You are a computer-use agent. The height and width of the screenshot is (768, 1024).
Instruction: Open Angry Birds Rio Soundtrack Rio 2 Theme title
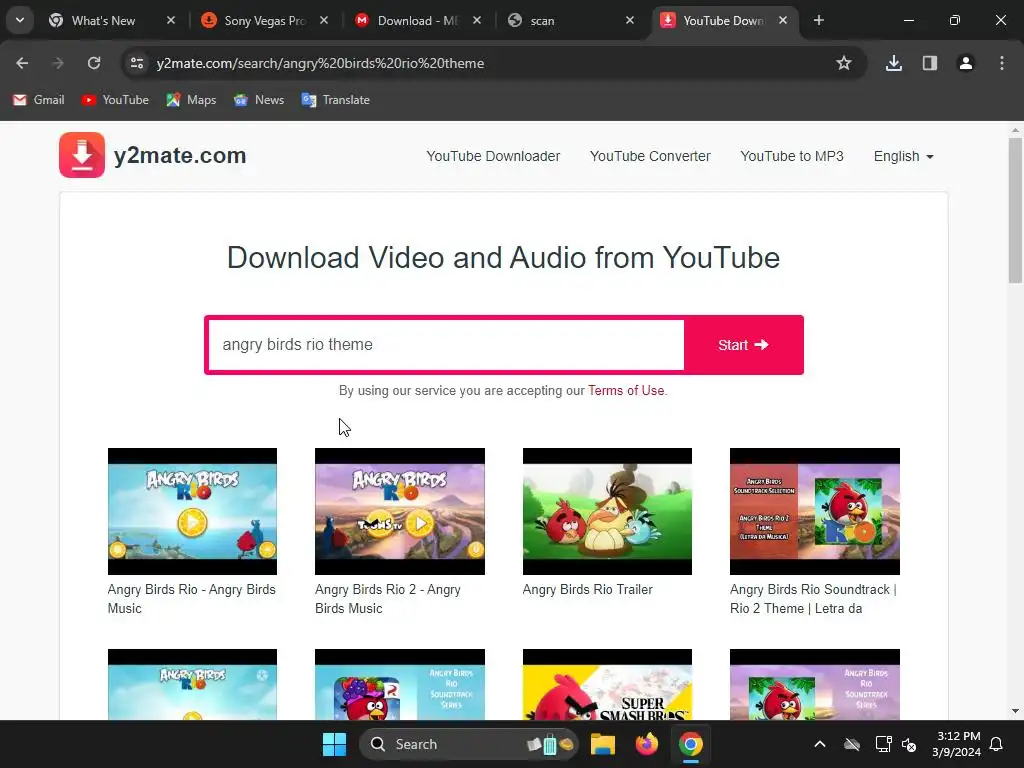pyautogui.click(x=813, y=599)
